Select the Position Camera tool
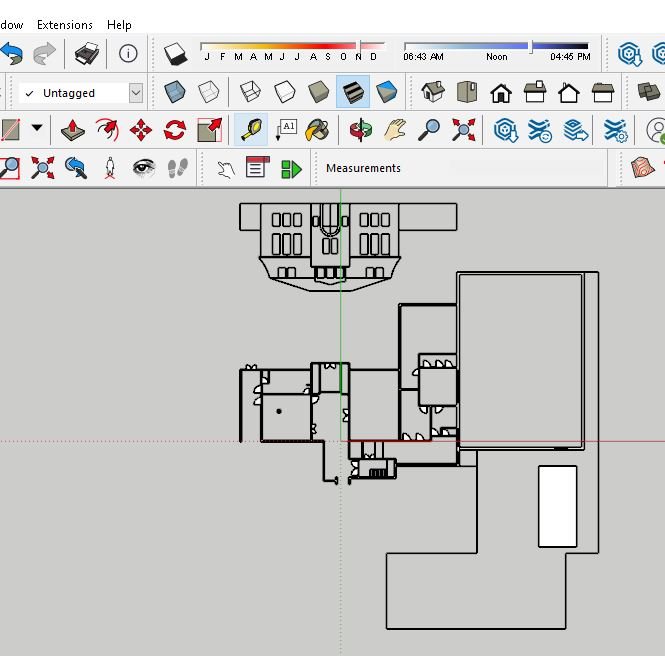665x656 pixels. pyautogui.click(x=110, y=167)
